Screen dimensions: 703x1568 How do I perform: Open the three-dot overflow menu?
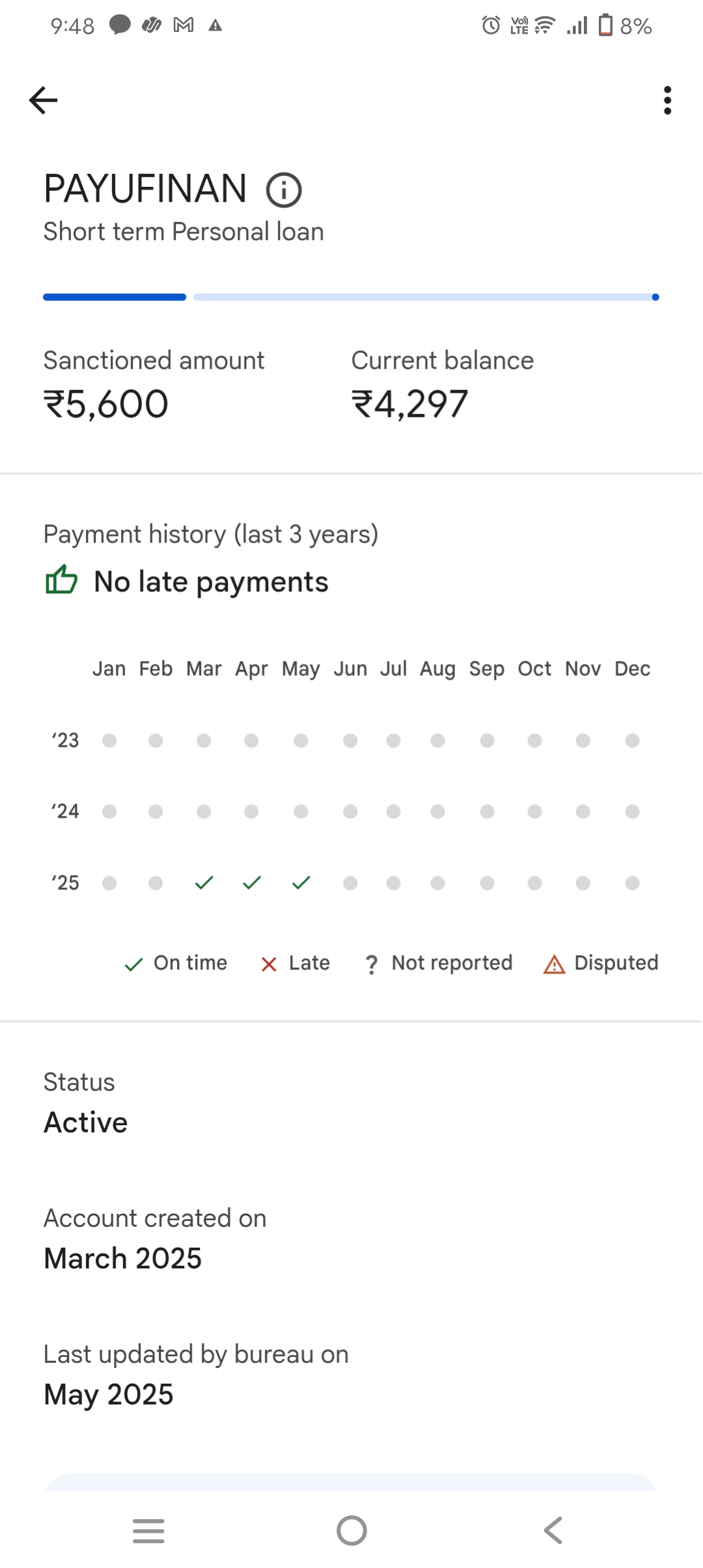pyautogui.click(x=667, y=100)
